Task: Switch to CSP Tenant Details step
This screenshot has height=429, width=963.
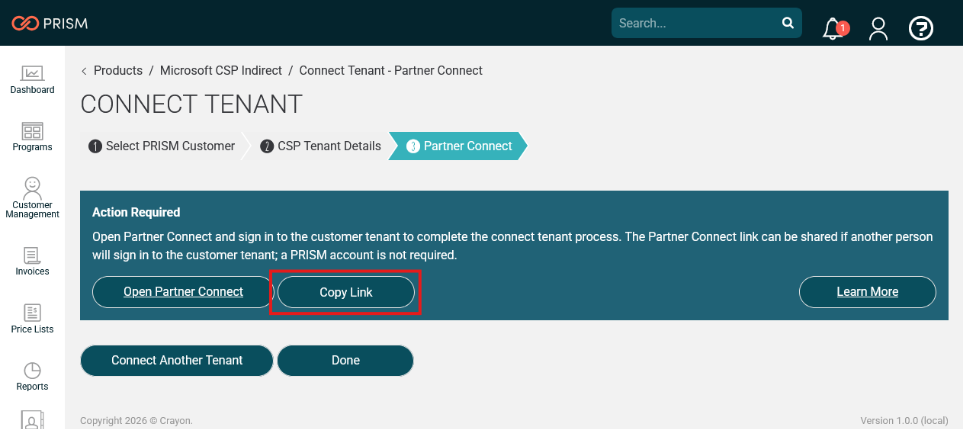Action: click(320, 146)
